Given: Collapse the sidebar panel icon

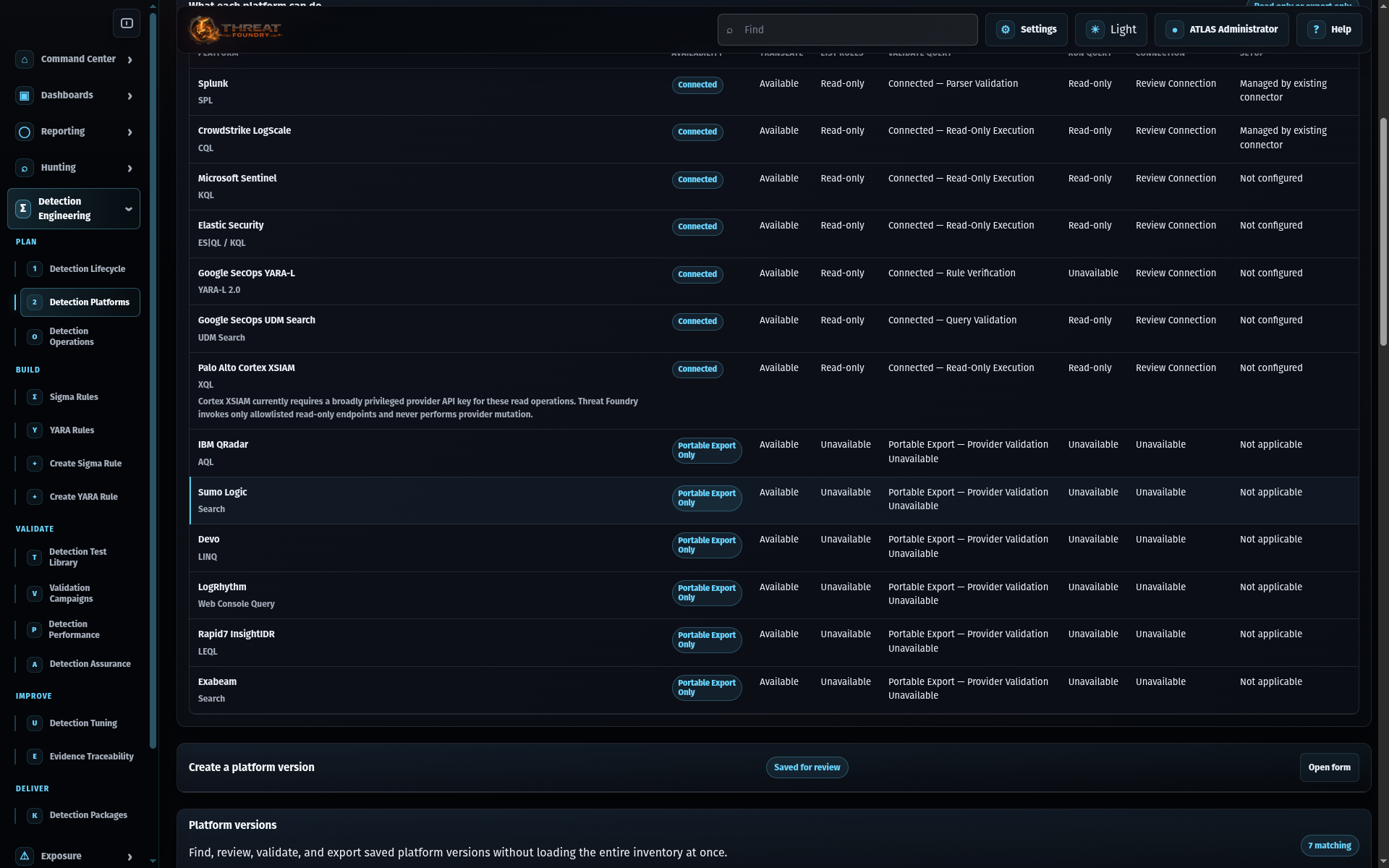Looking at the screenshot, I should [127, 23].
